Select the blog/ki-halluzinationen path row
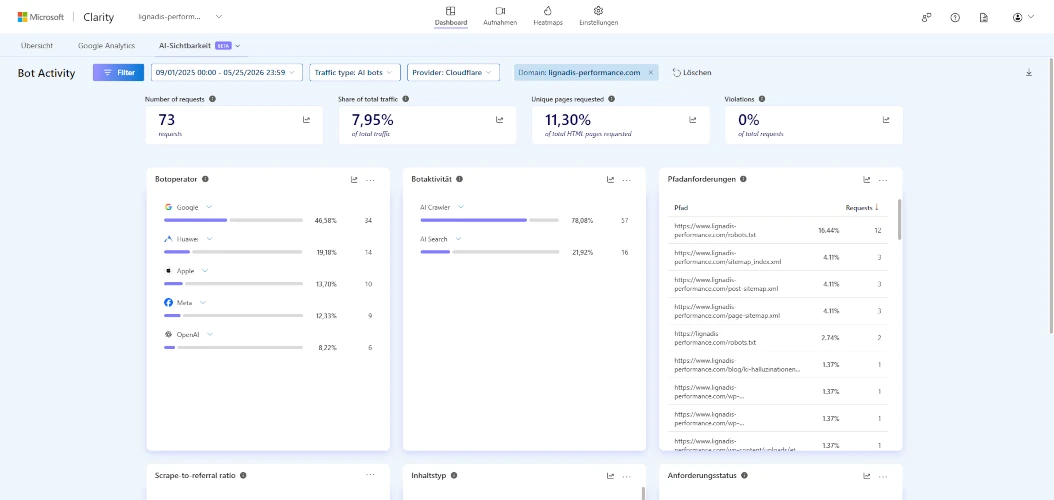The image size is (1054, 500). (x=778, y=364)
